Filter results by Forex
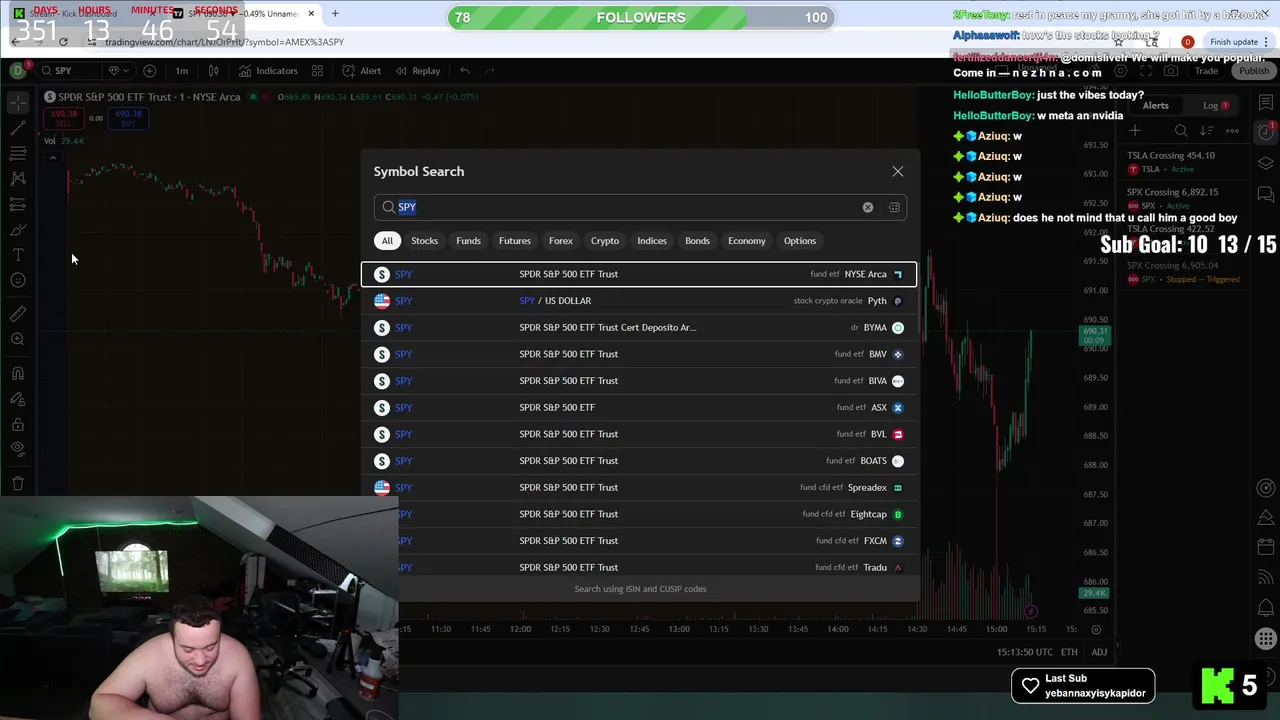This screenshot has height=720, width=1280. point(561,241)
